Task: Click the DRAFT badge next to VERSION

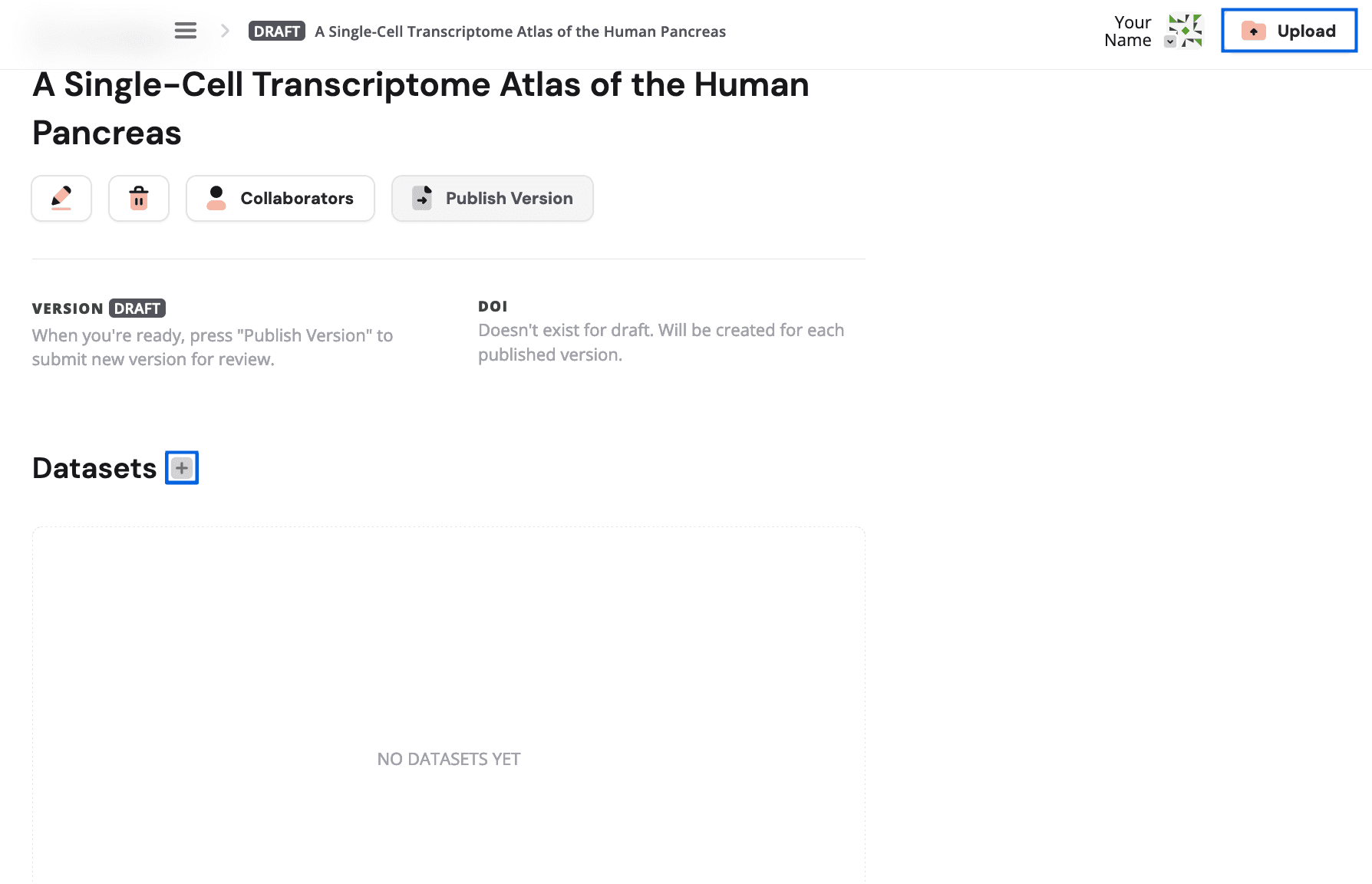Action: coord(137,308)
